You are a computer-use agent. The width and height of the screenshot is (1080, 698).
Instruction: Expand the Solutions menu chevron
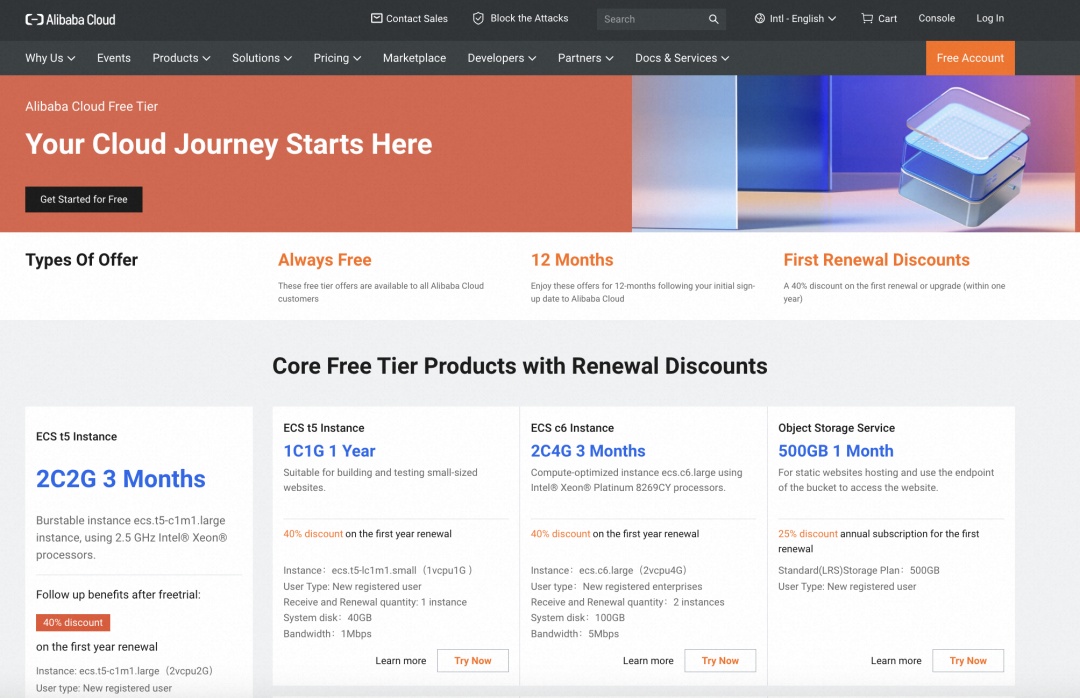click(288, 59)
